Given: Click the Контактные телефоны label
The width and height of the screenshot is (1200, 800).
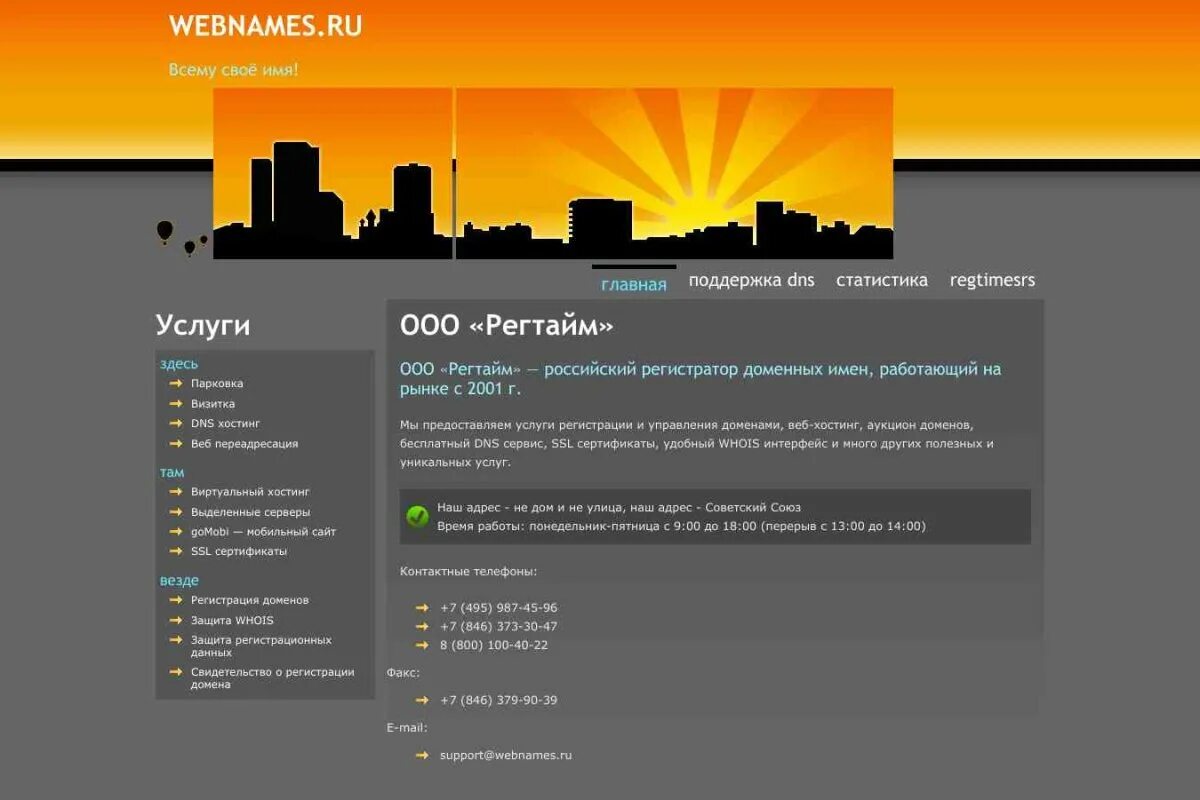Looking at the screenshot, I should 469,572.
